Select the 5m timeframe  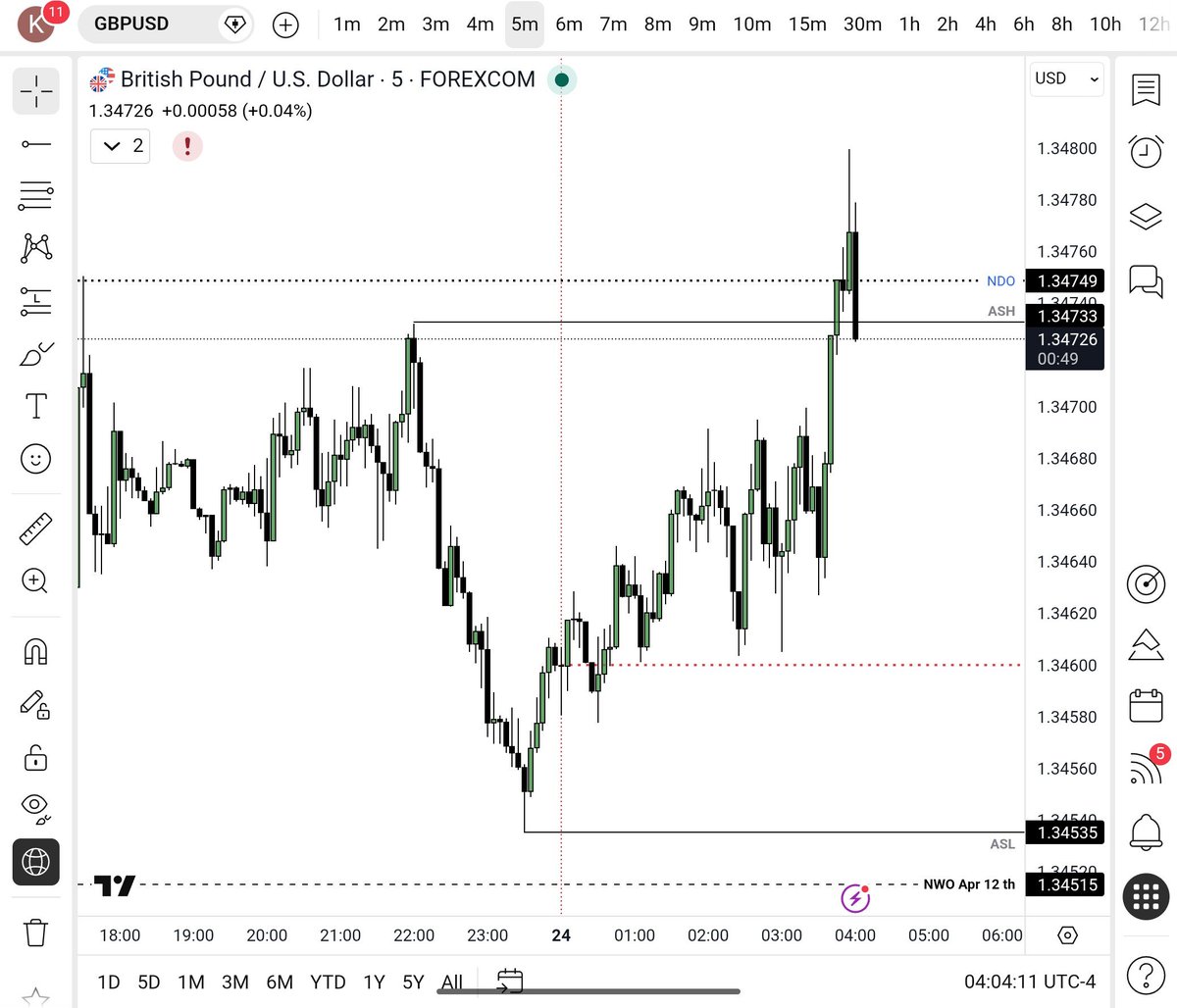point(525,25)
